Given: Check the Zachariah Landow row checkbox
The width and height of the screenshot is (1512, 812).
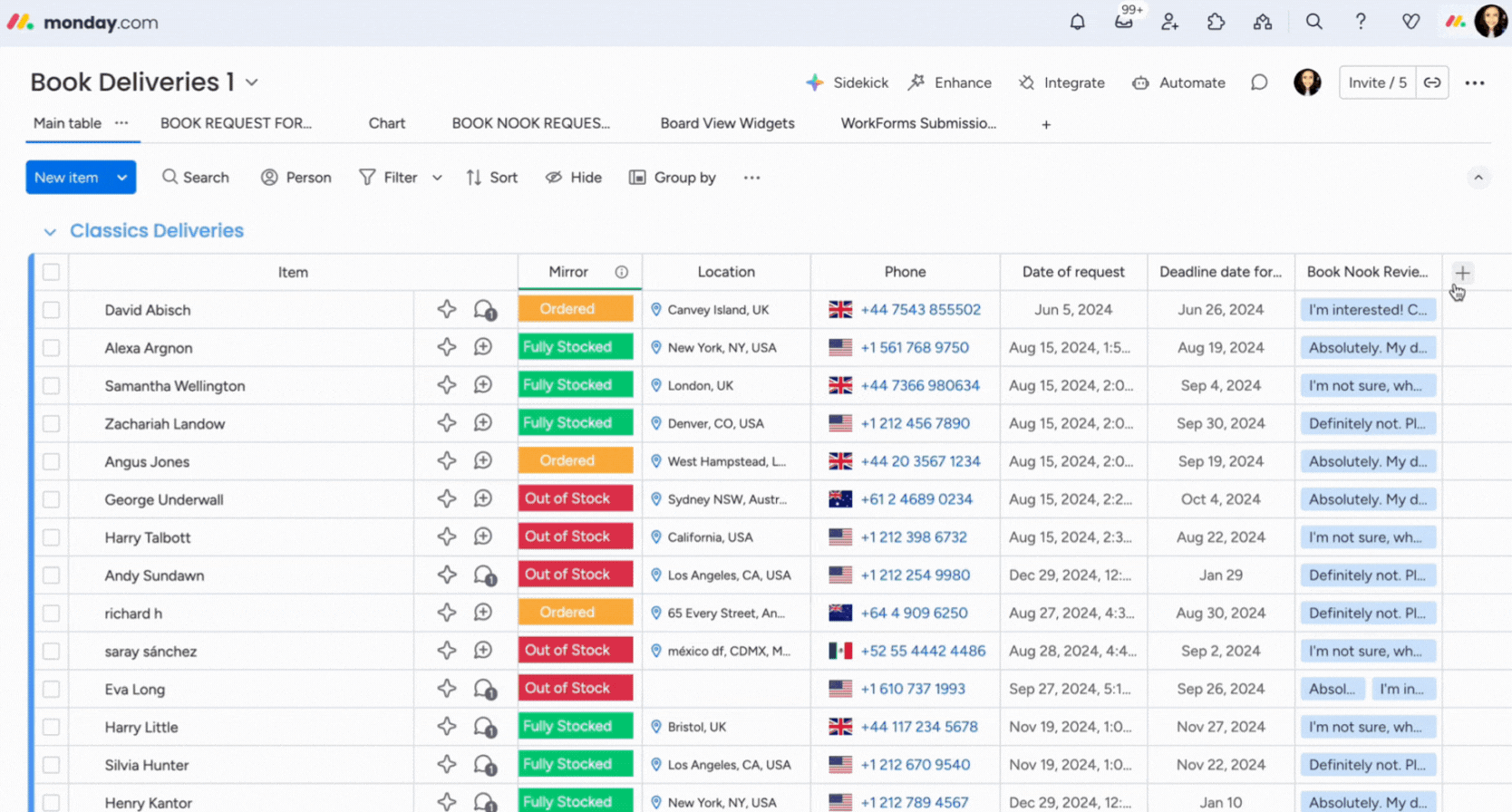Looking at the screenshot, I should click(52, 424).
